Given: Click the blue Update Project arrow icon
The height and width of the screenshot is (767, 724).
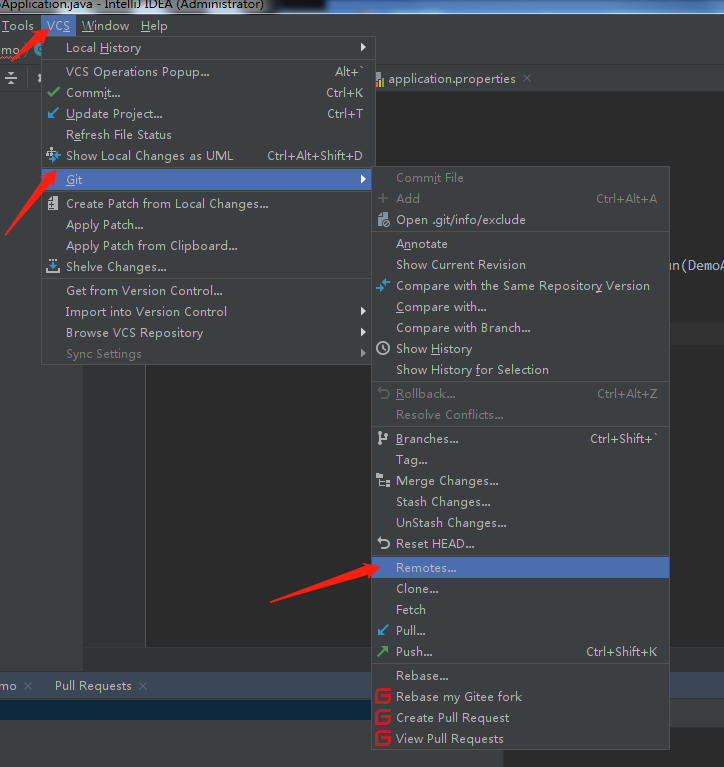Looking at the screenshot, I should [x=53, y=113].
